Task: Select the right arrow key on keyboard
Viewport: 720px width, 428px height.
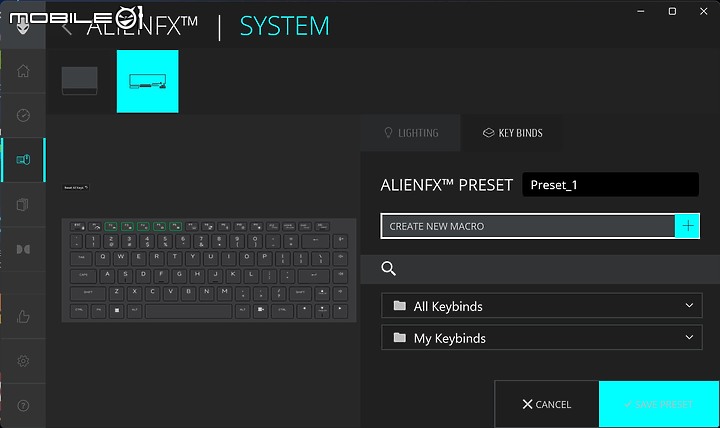Action: click(340, 310)
